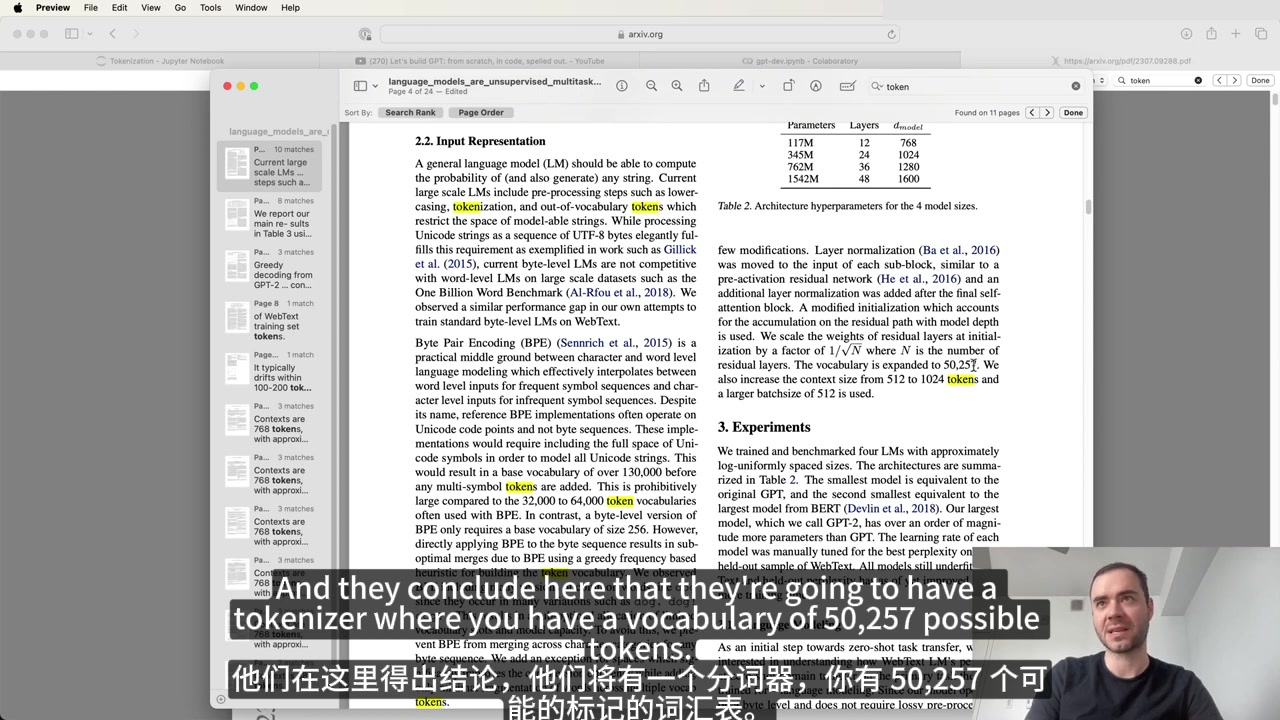
Task: Click the Preview search field containing 'token'
Action: 975,86
